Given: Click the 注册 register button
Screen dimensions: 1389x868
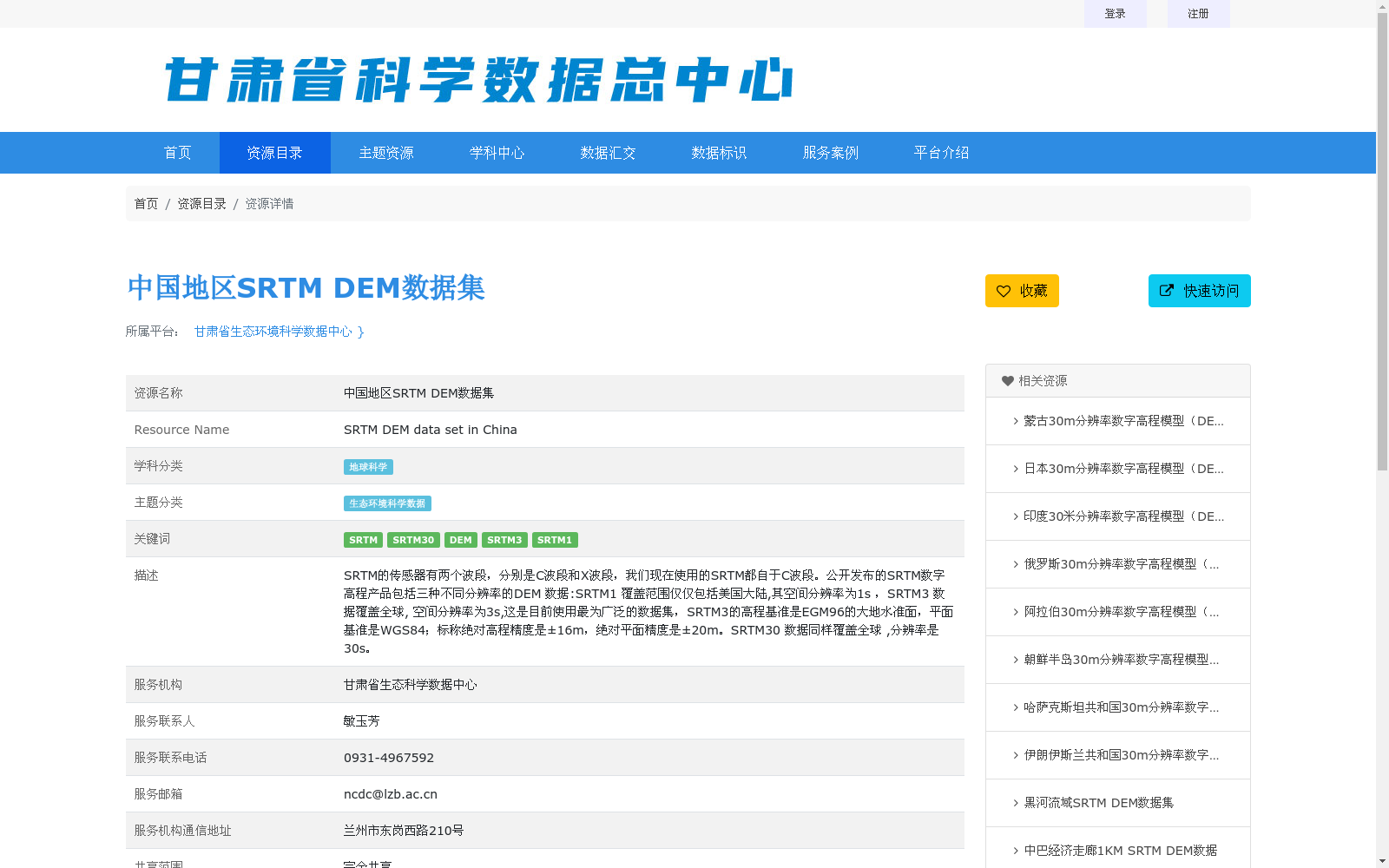Looking at the screenshot, I should coord(1199,14).
